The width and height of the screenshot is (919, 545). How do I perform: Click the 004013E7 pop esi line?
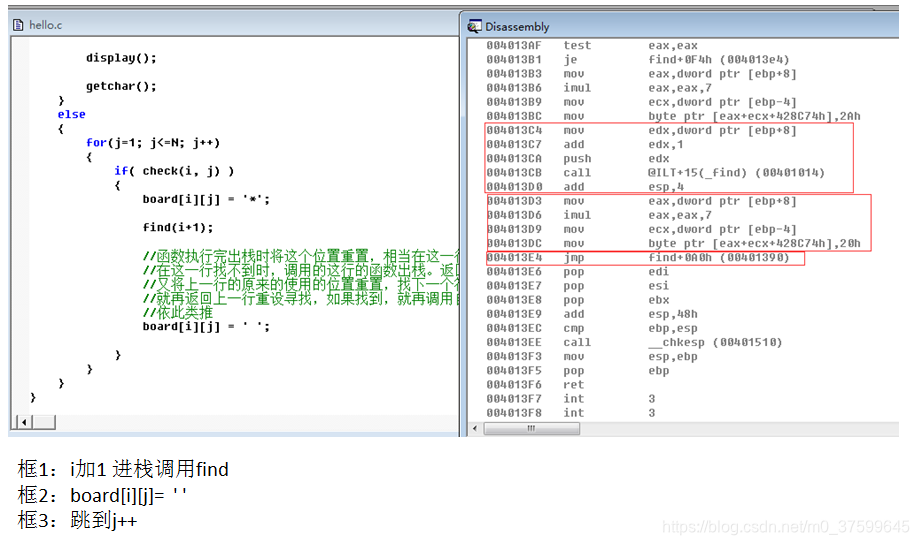click(x=578, y=286)
